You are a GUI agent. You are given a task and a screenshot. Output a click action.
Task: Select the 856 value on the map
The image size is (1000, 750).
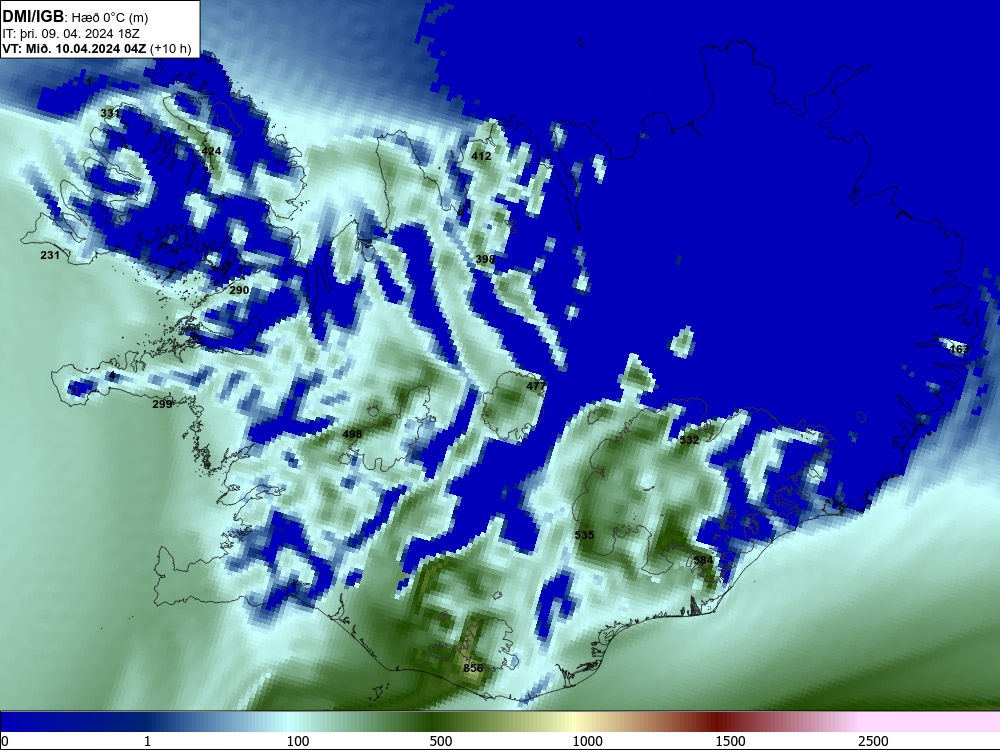coord(473,668)
